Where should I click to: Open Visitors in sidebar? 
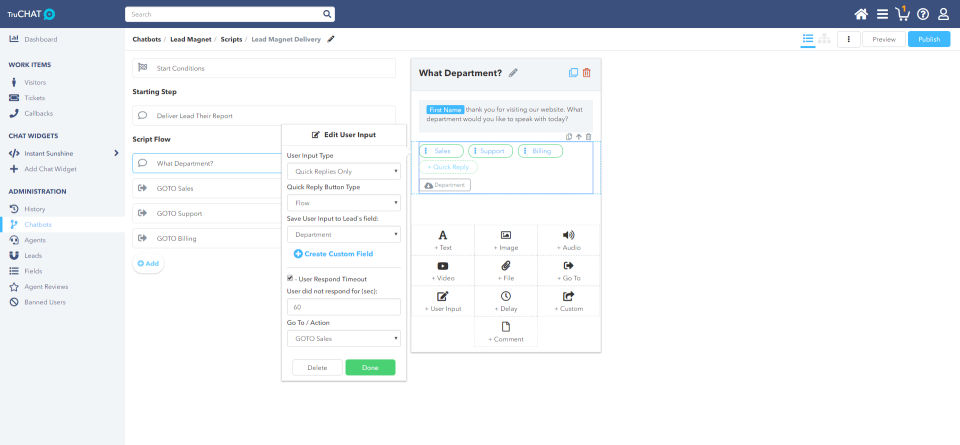click(x=35, y=82)
